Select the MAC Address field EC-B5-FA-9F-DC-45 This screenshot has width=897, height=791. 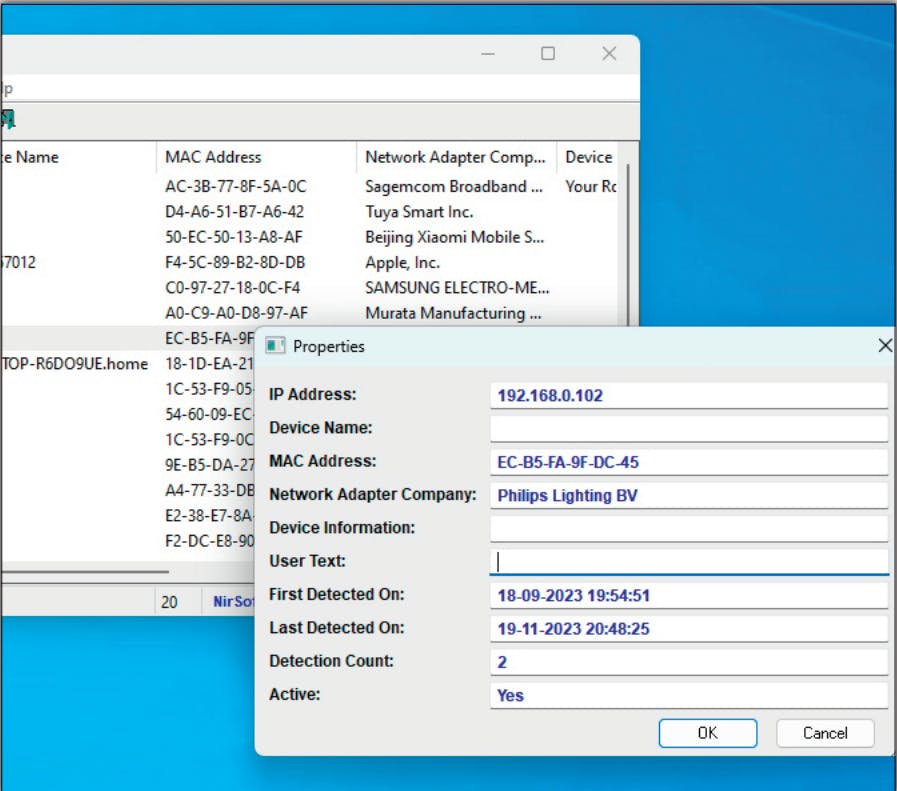pos(689,462)
